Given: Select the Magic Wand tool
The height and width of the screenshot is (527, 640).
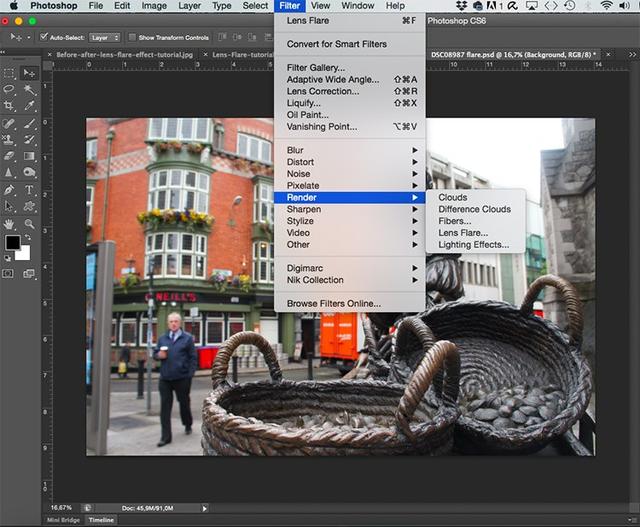Looking at the screenshot, I should 29,90.
